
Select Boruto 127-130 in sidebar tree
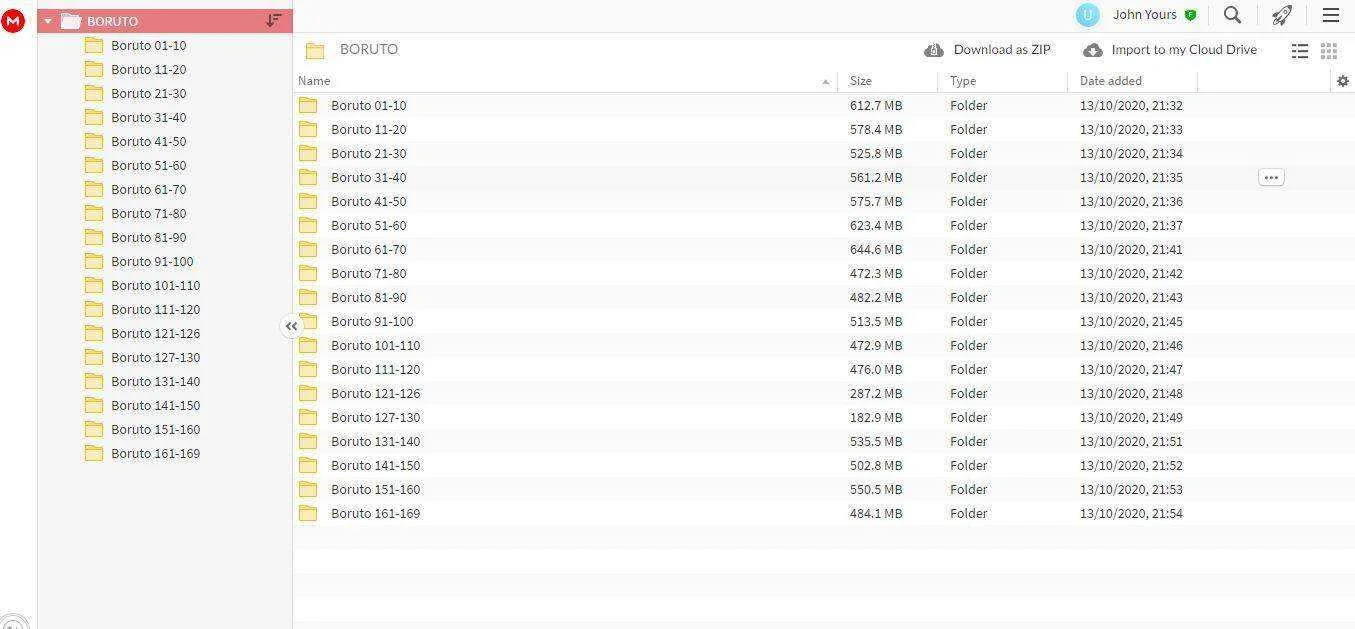pyautogui.click(x=155, y=357)
